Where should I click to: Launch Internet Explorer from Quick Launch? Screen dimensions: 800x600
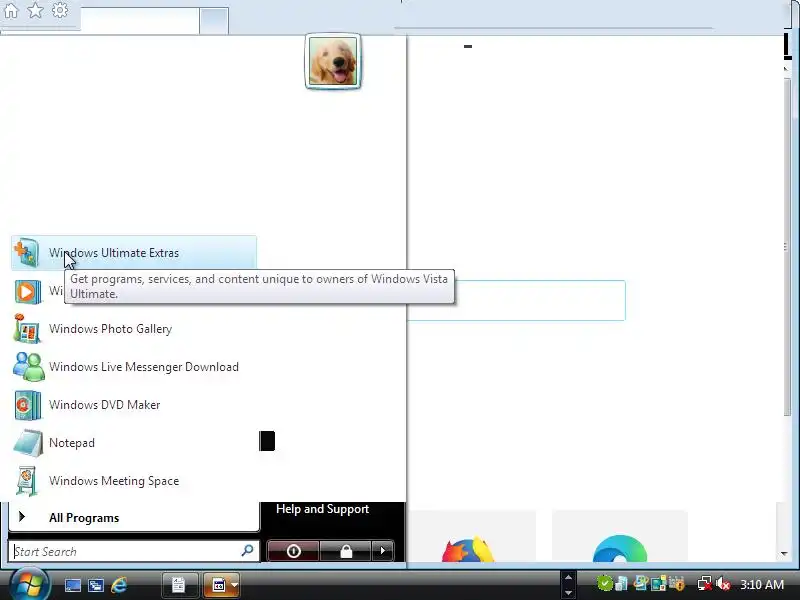point(119,585)
